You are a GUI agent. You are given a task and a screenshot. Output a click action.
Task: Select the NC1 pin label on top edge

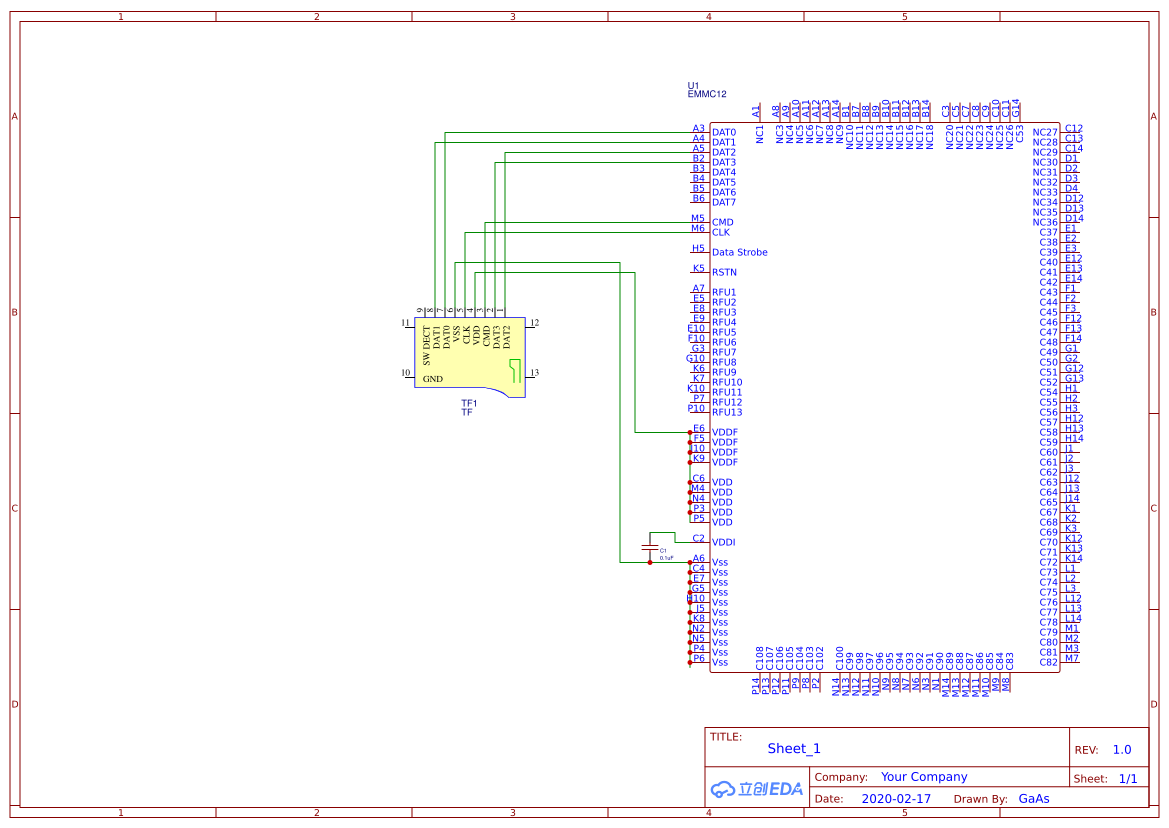pos(760,134)
